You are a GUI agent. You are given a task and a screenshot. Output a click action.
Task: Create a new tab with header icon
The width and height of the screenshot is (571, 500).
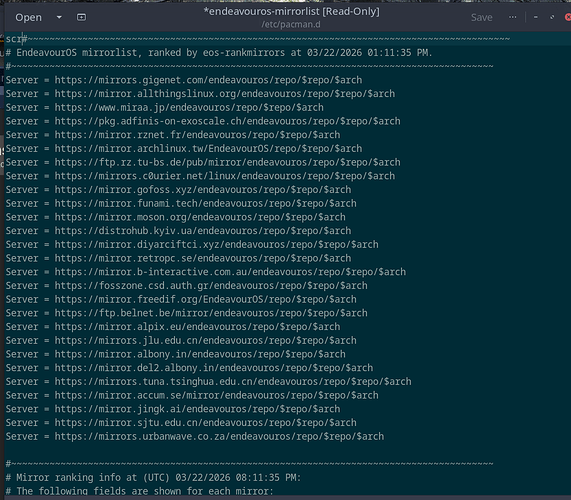click(x=82, y=17)
